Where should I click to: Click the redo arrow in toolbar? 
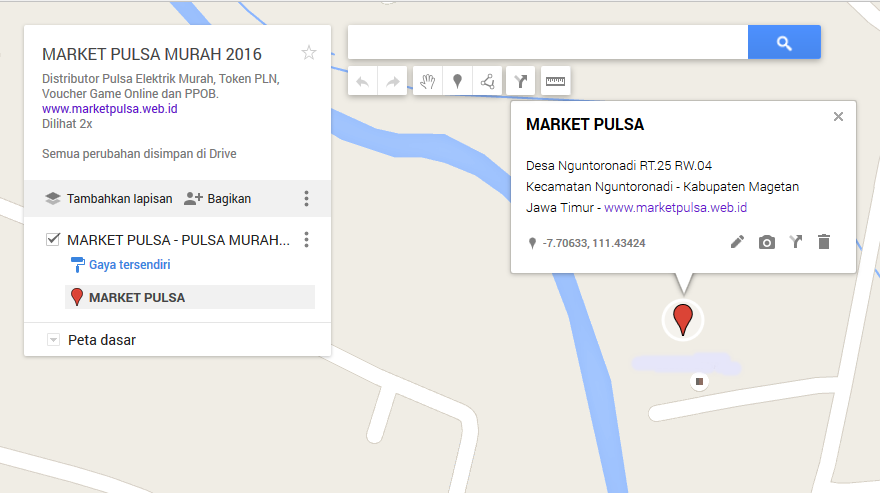point(392,82)
